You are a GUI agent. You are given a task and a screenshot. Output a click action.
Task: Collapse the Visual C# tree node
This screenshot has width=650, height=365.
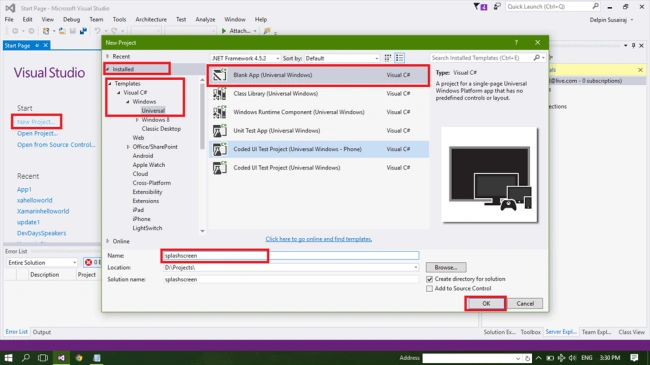(x=119, y=92)
